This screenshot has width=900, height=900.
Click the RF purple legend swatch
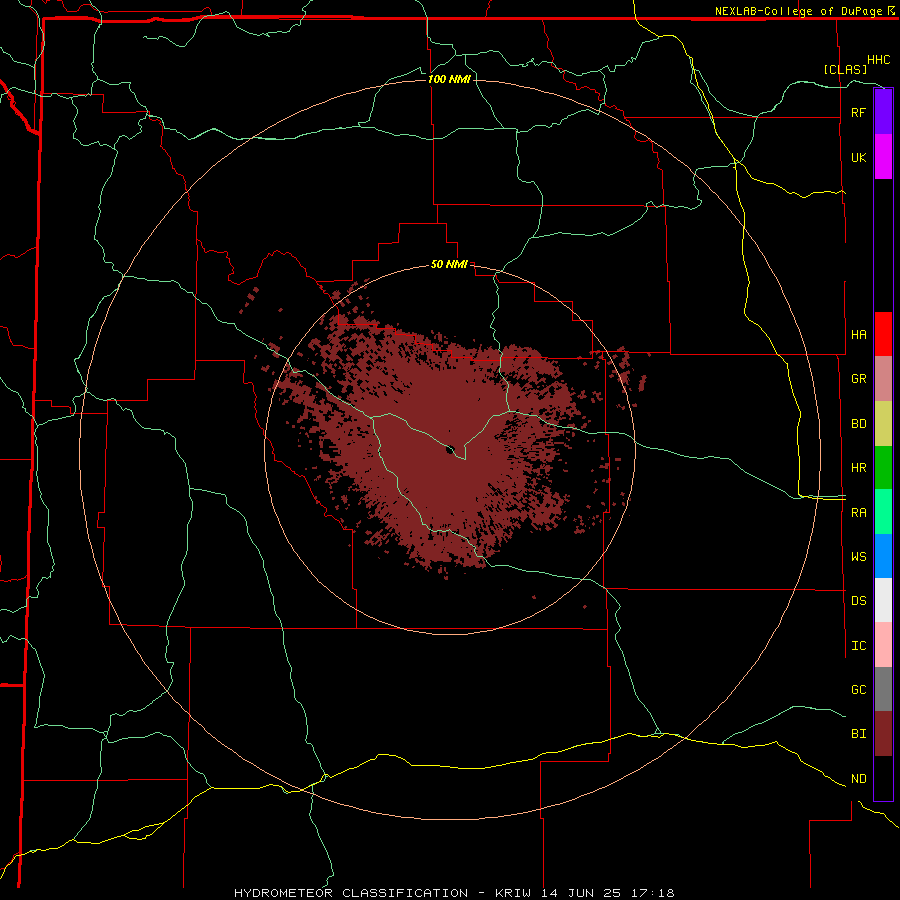click(x=883, y=112)
